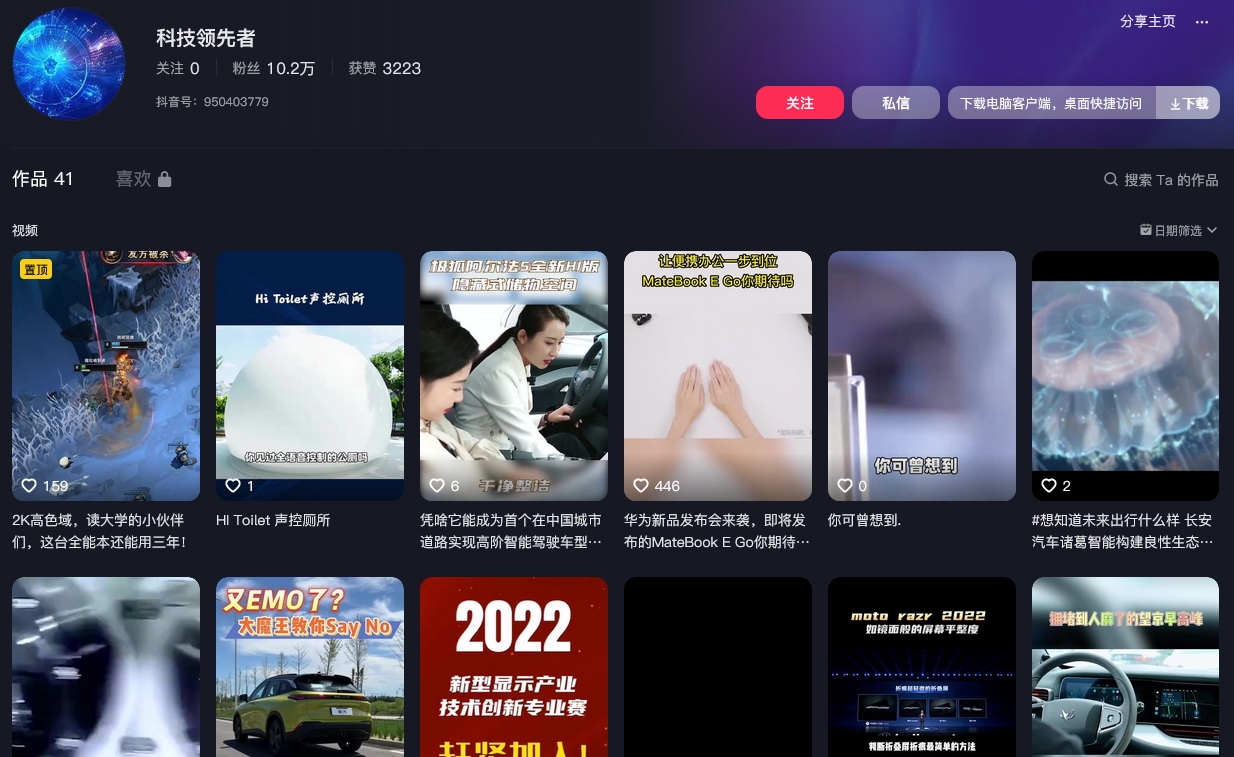The image size is (1234, 757).
Task: Click the 获赞 3223 likes count
Action: [x=385, y=68]
